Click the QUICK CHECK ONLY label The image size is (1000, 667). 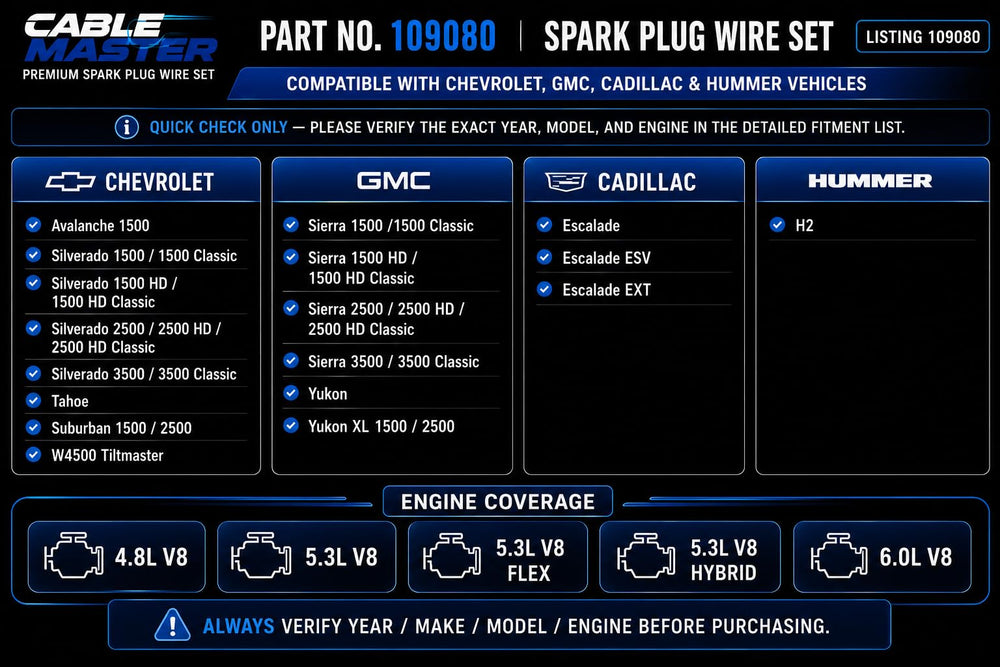click(218, 128)
